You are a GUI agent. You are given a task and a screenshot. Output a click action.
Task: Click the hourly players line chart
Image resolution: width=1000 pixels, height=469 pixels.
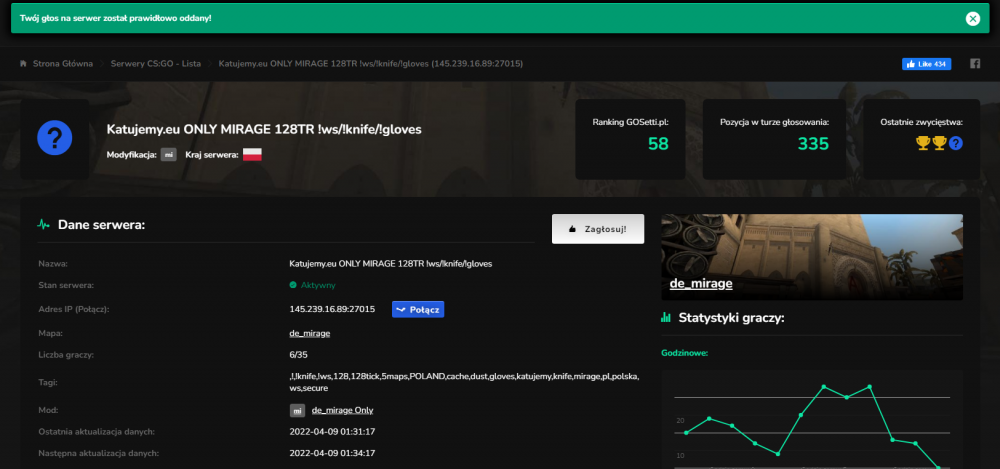point(812,419)
